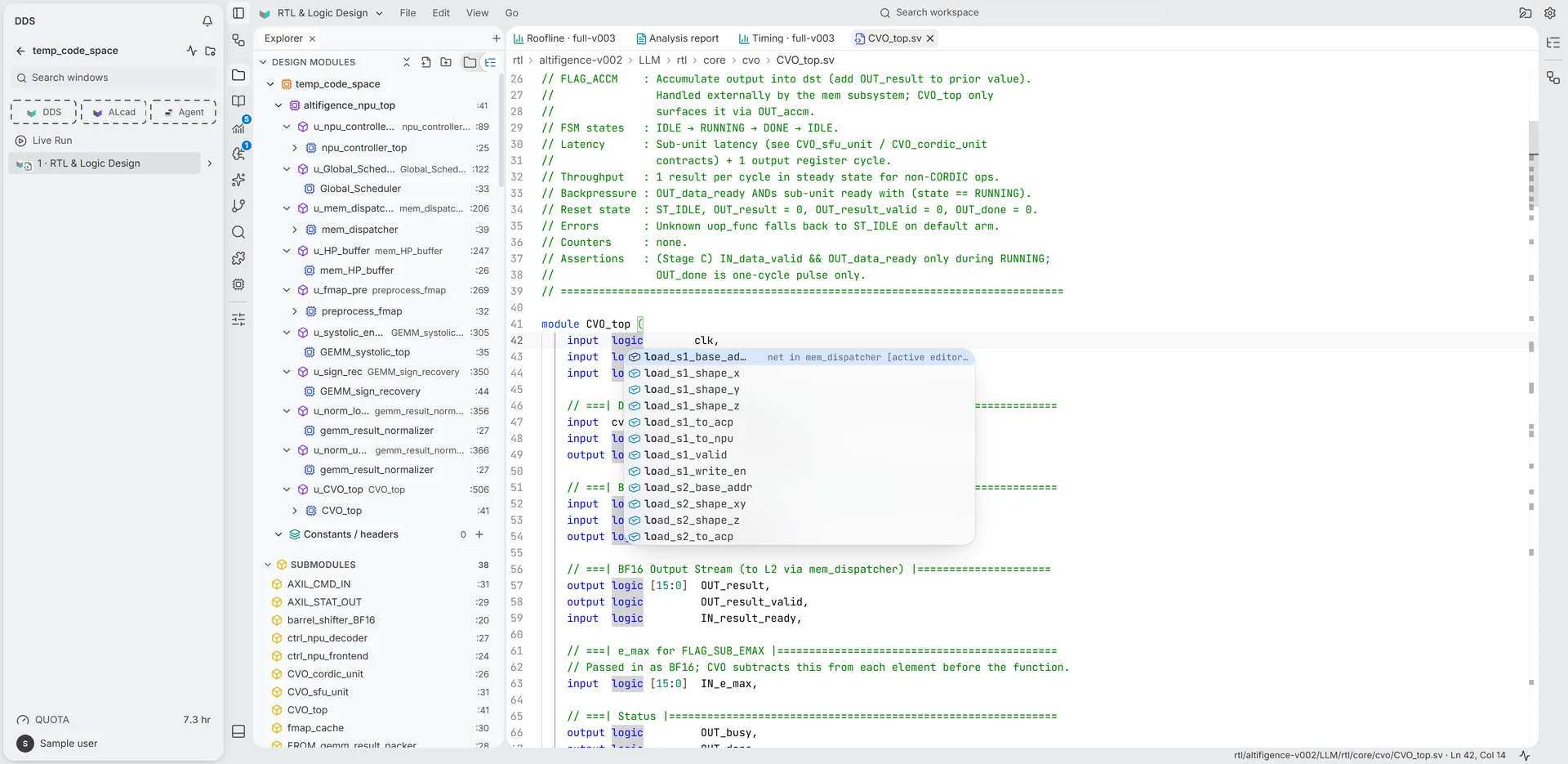This screenshot has height=764, width=1568.
Task: Toggle the right outline panel icon
Action: click(1553, 42)
